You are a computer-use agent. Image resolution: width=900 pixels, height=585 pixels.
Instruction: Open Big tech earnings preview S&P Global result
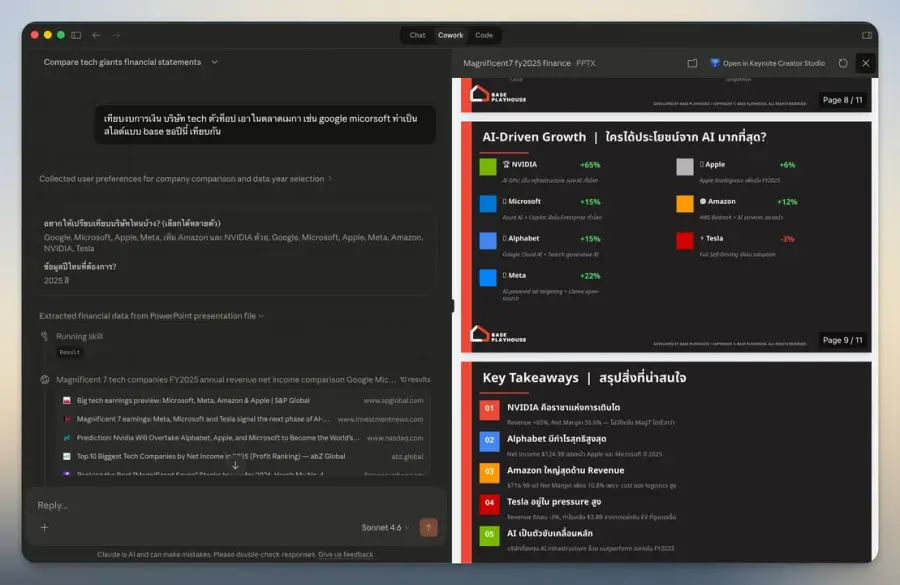(245, 401)
